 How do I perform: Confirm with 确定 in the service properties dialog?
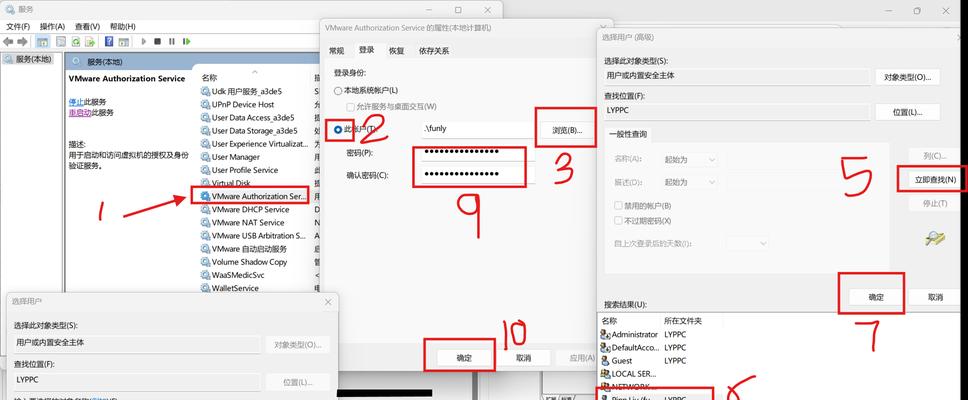pyautogui.click(x=464, y=358)
